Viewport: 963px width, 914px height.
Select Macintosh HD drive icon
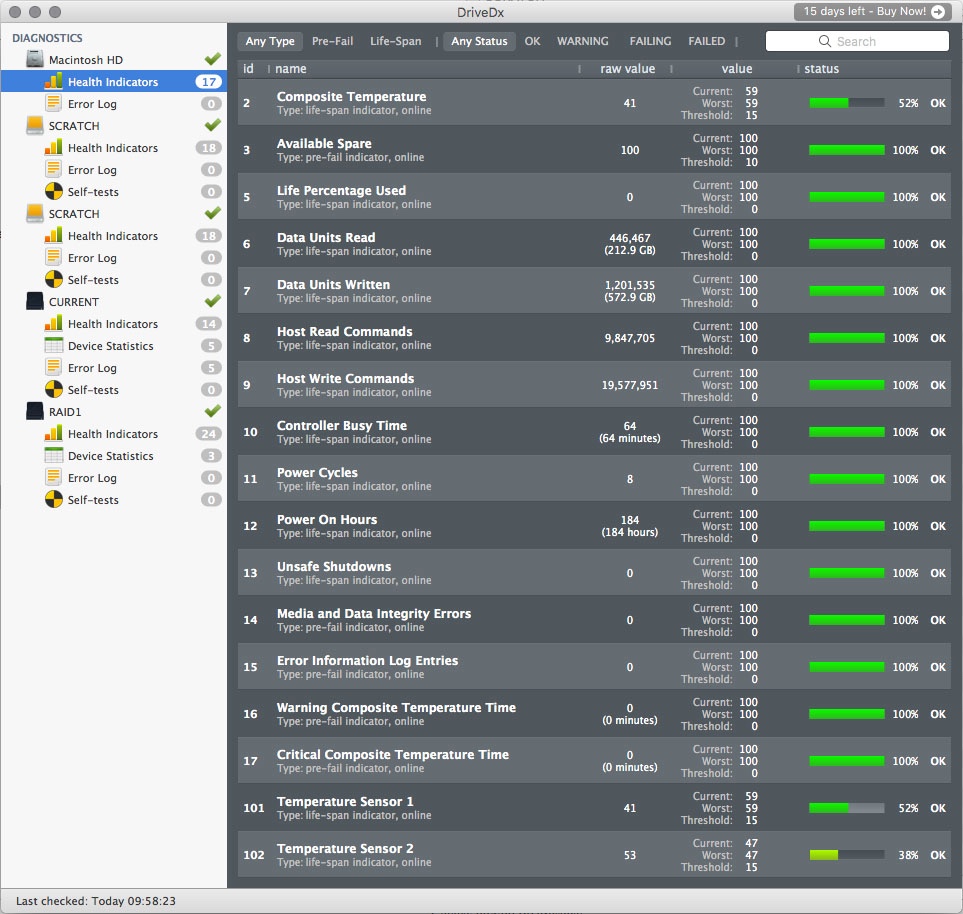tap(35, 60)
